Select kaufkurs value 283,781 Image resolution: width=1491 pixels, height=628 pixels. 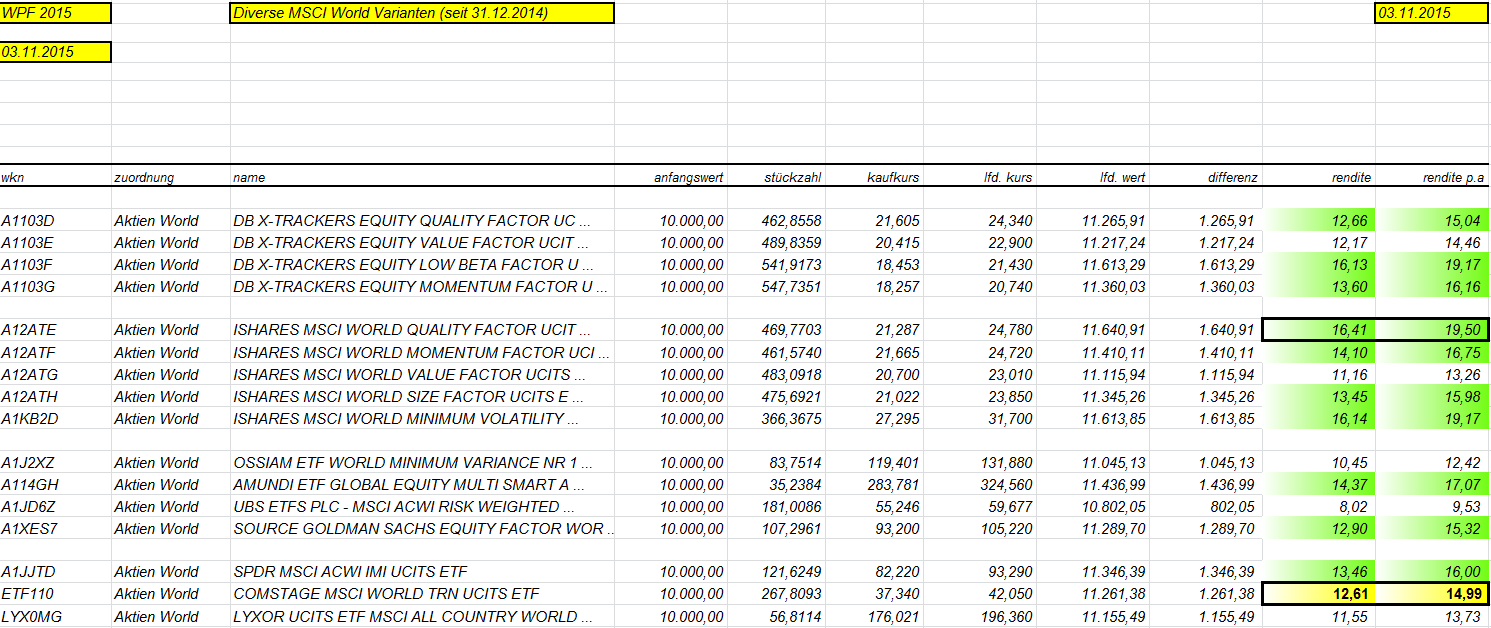[x=873, y=484]
